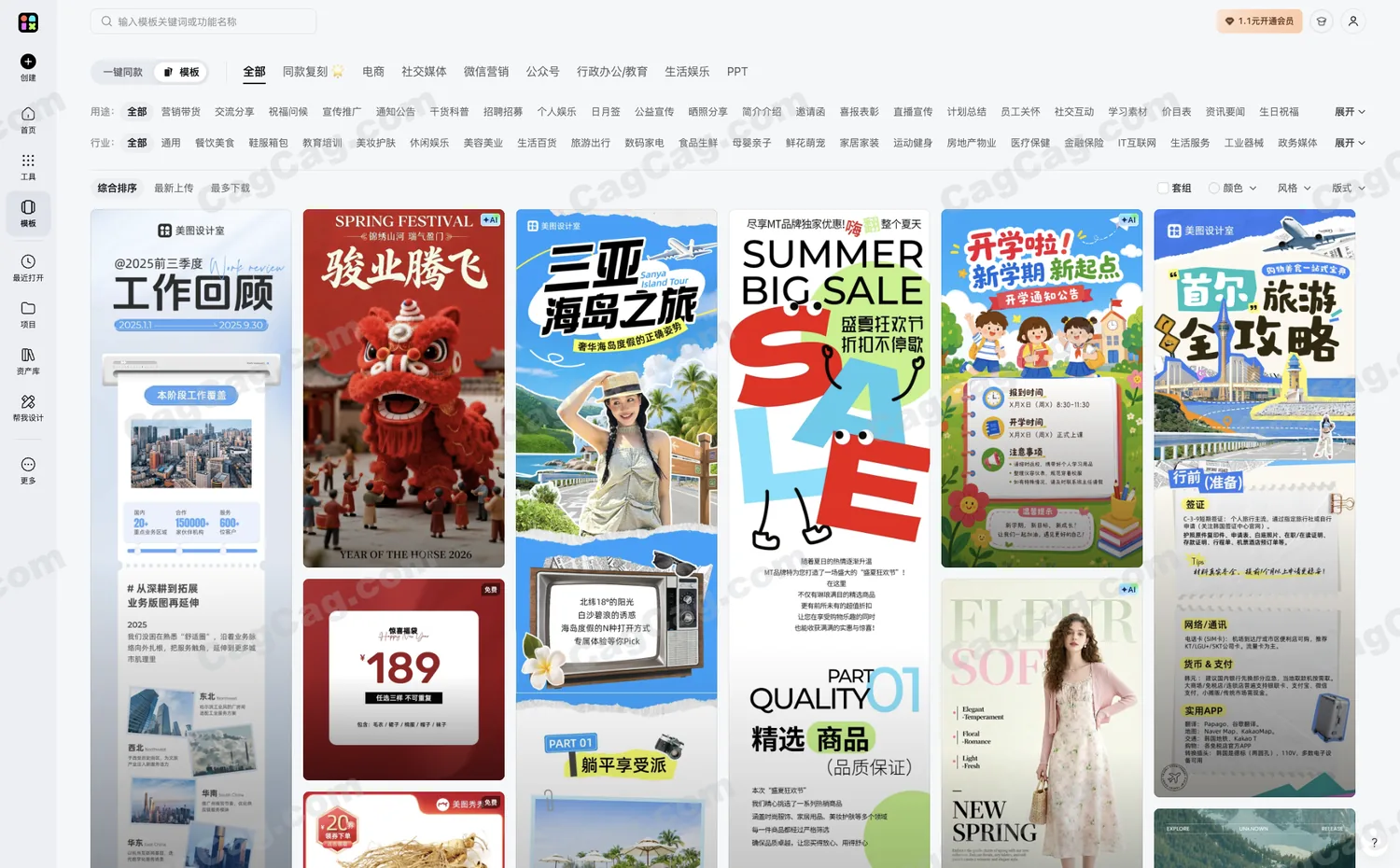
Task: Open the 开学啦 新学期新起点 template
Action: pos(1042,388)
